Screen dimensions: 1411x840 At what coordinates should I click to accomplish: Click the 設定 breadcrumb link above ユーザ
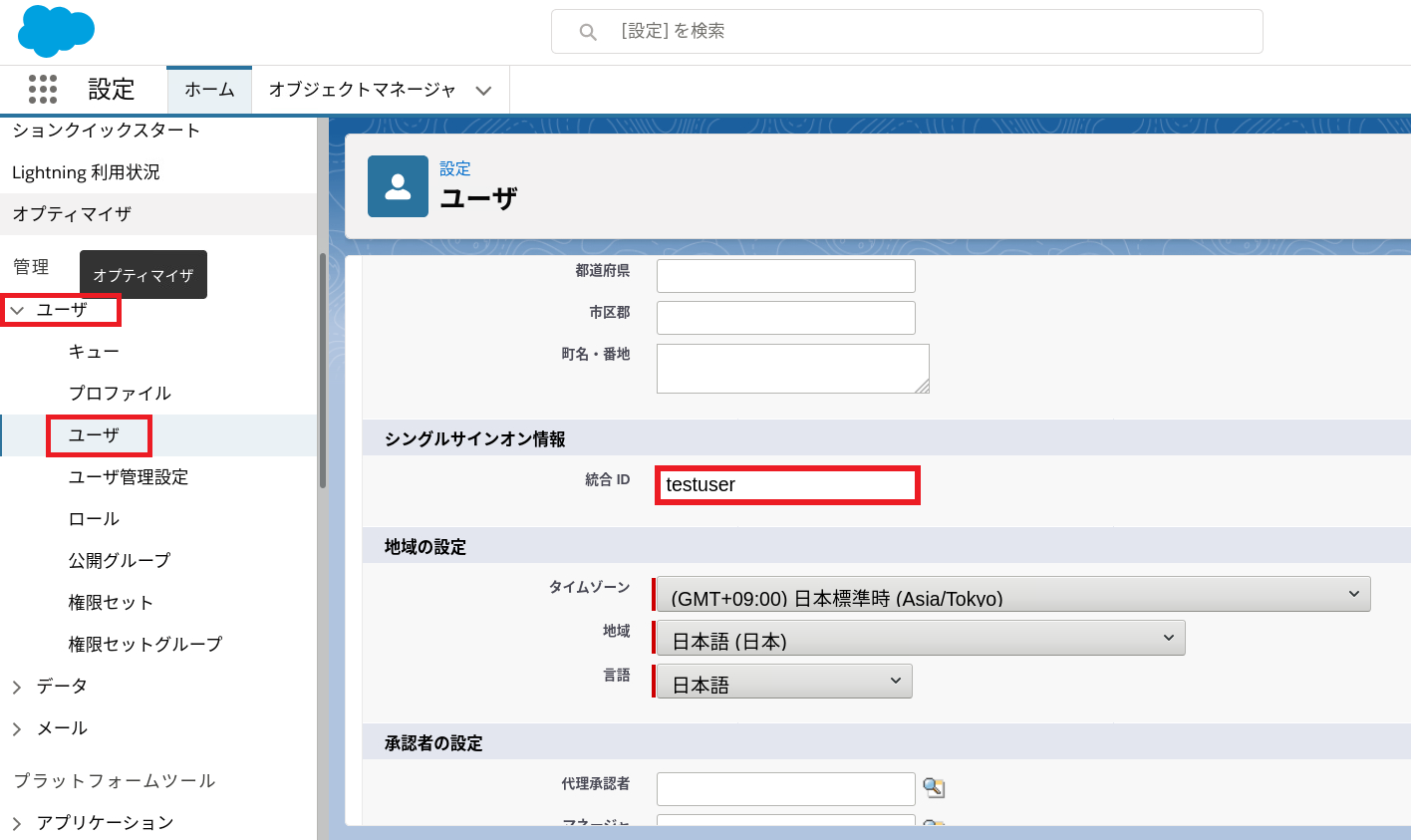point(455,168)
